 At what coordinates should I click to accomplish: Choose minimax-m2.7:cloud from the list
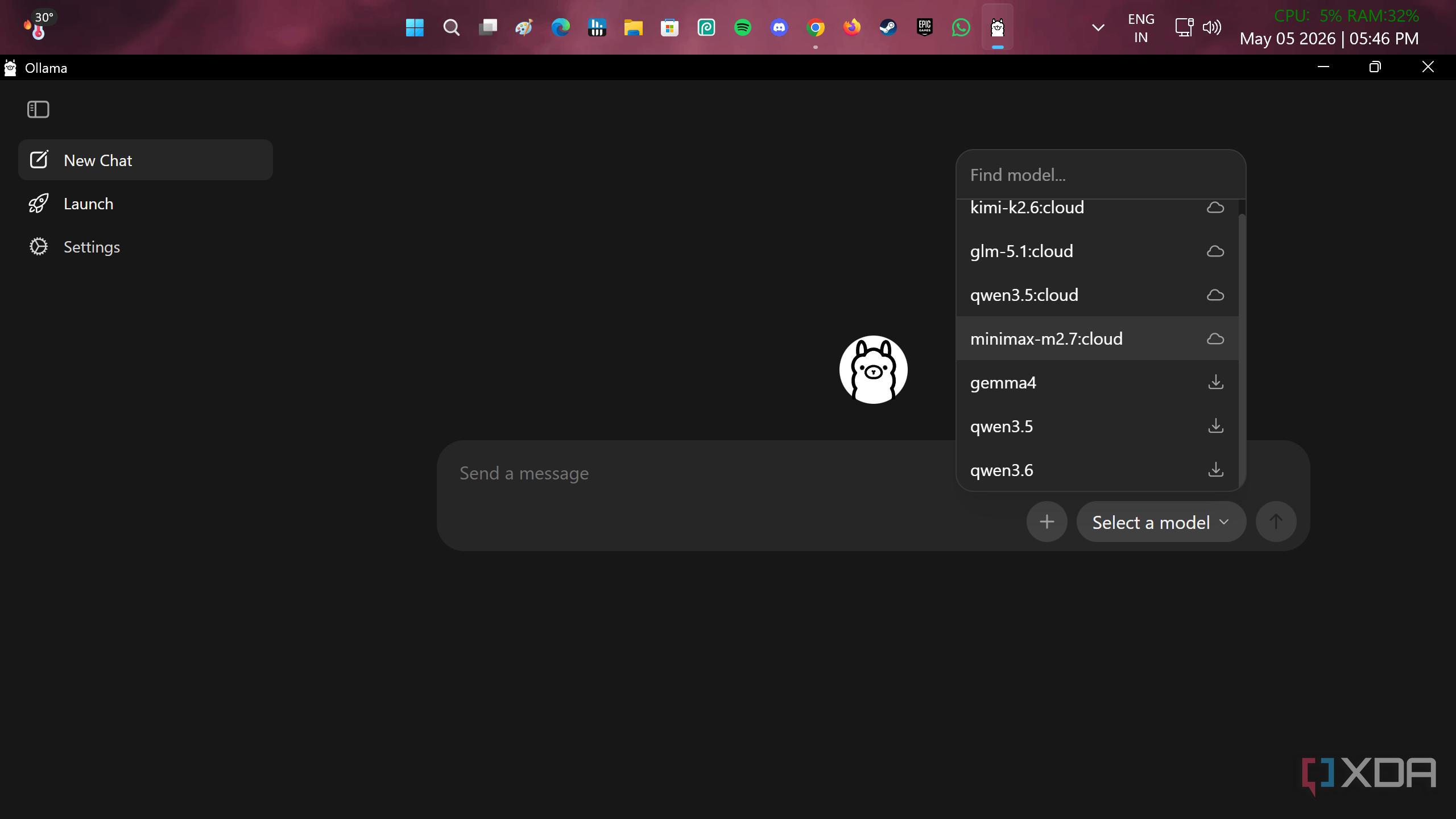tap(1098, 338)
